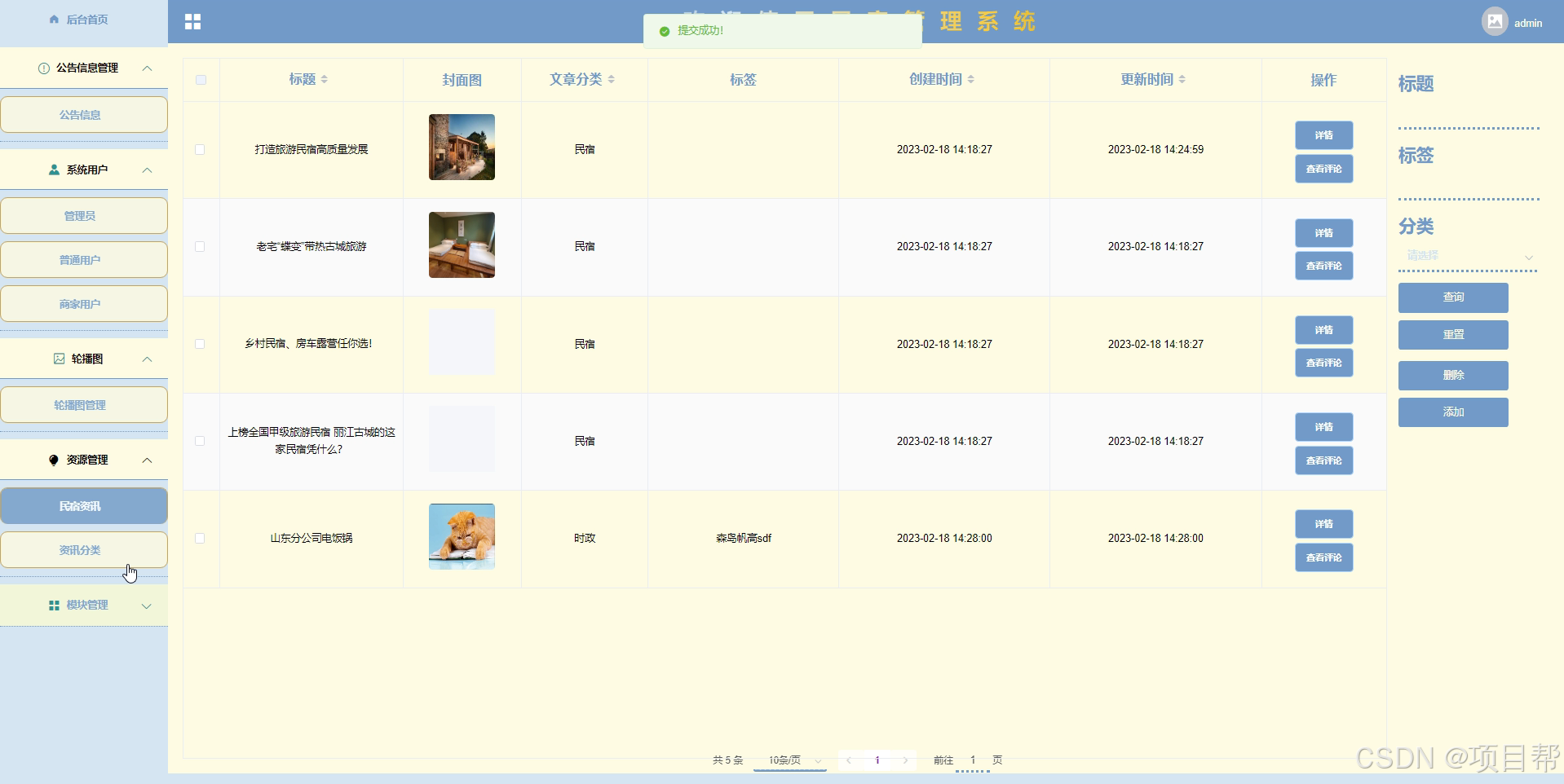Collapse the 公告信息管理 menu section

(x=147, y=68)
